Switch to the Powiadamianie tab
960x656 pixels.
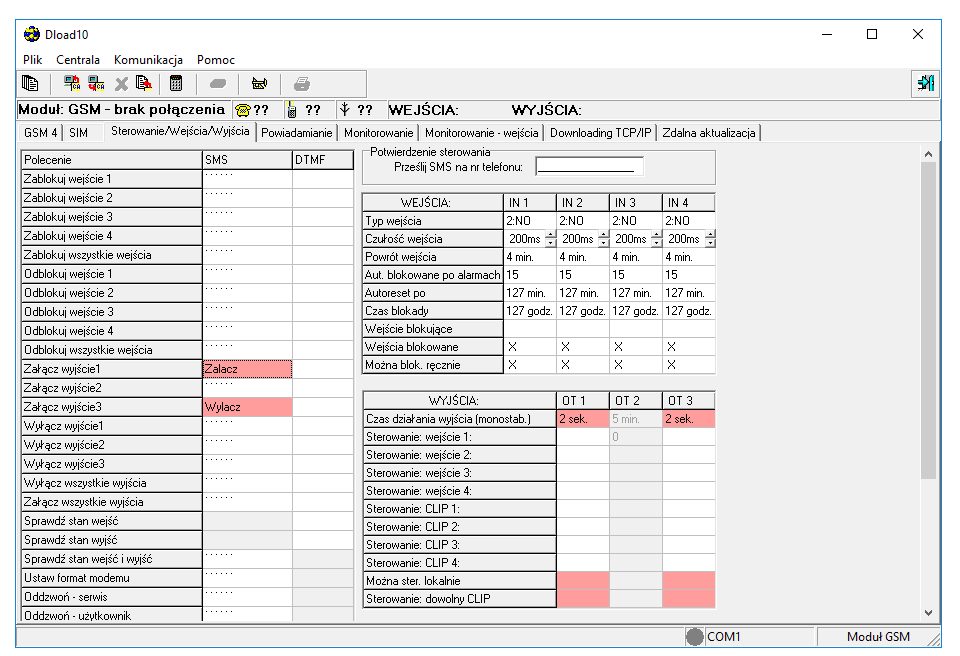pyautogui.click(x=296, y=133)
